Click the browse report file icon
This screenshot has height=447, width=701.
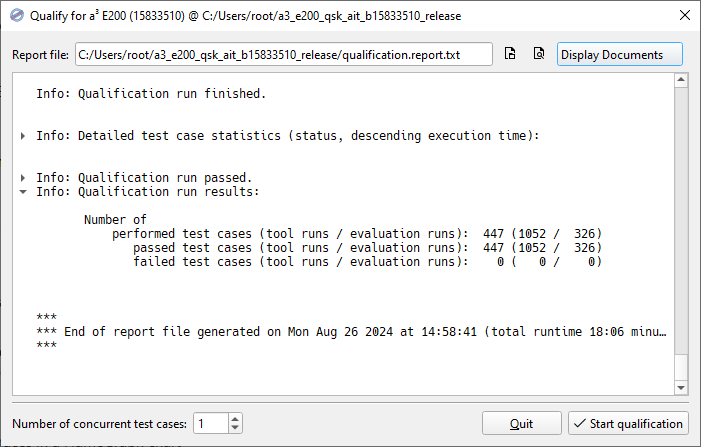point(510,54)
